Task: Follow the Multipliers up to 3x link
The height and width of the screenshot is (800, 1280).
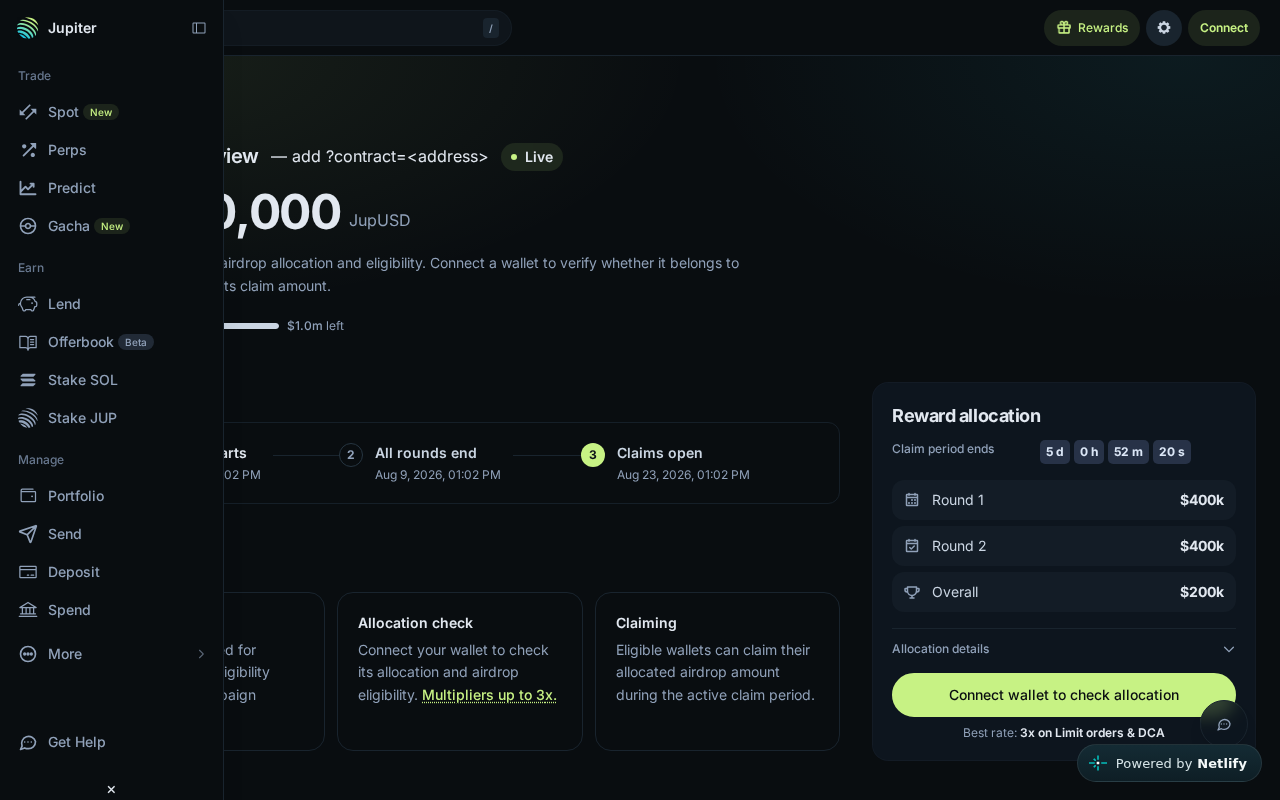Action: click(489, 695)
